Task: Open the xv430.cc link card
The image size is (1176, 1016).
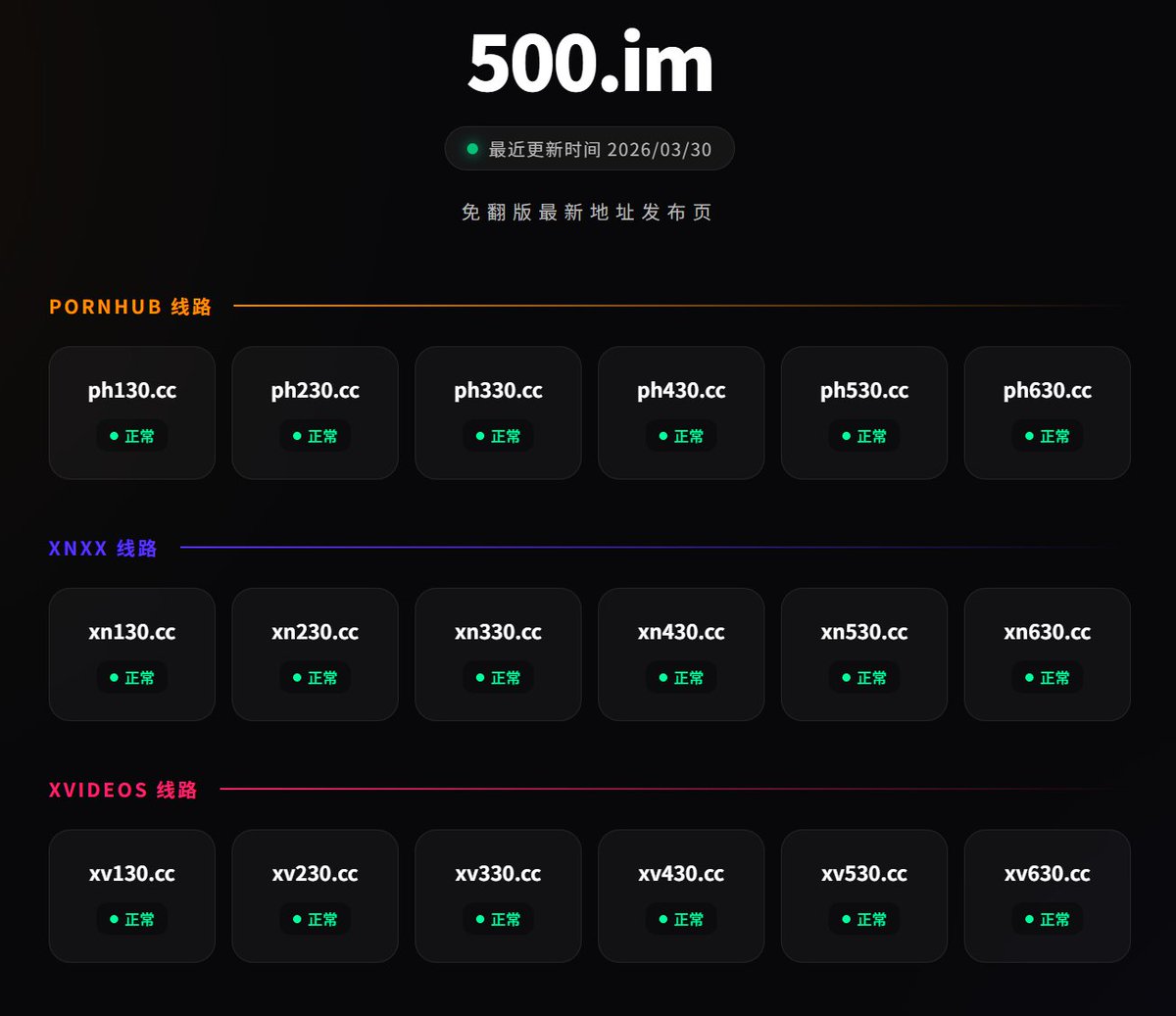Action: click(x=681, y=896)
